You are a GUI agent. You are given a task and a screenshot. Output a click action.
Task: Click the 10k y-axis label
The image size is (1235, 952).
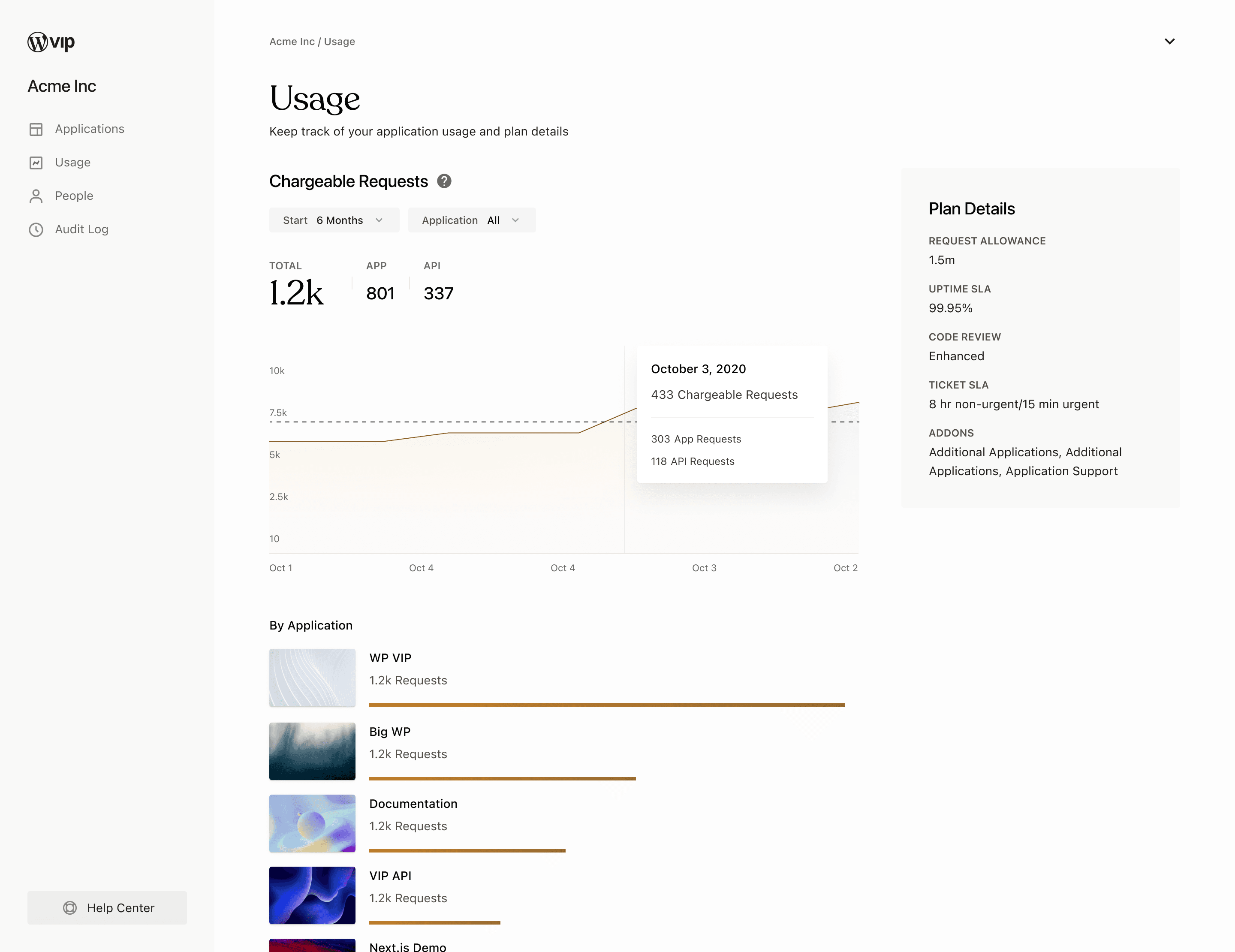tap(277, 371)
